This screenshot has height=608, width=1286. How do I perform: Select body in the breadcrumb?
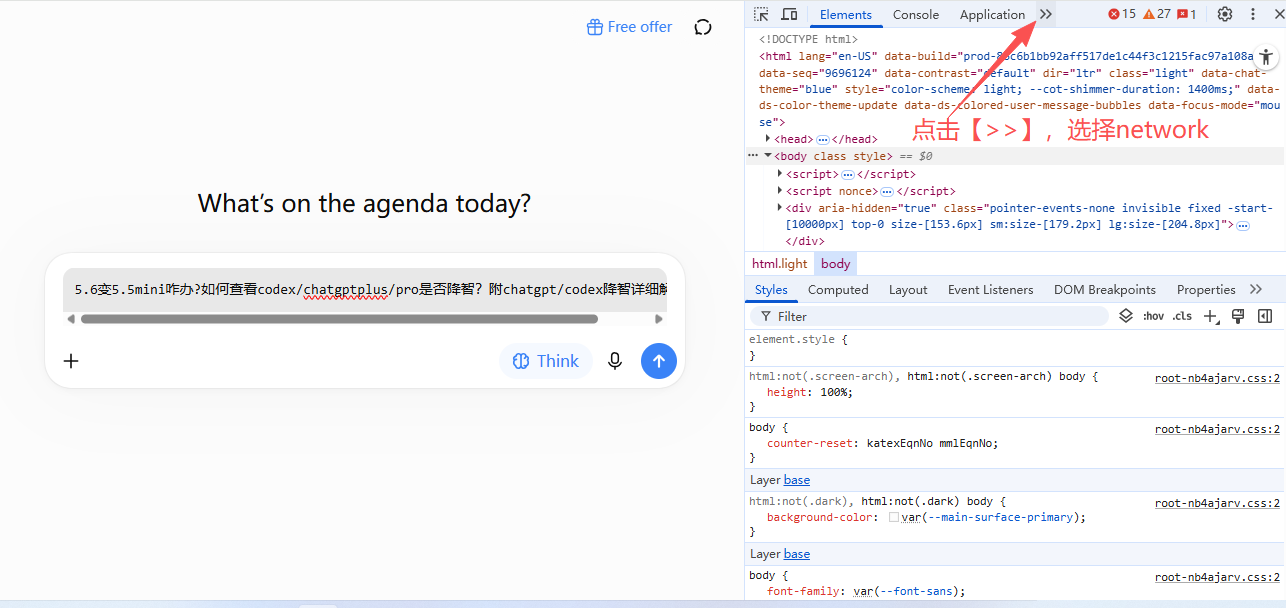point(836,264)
